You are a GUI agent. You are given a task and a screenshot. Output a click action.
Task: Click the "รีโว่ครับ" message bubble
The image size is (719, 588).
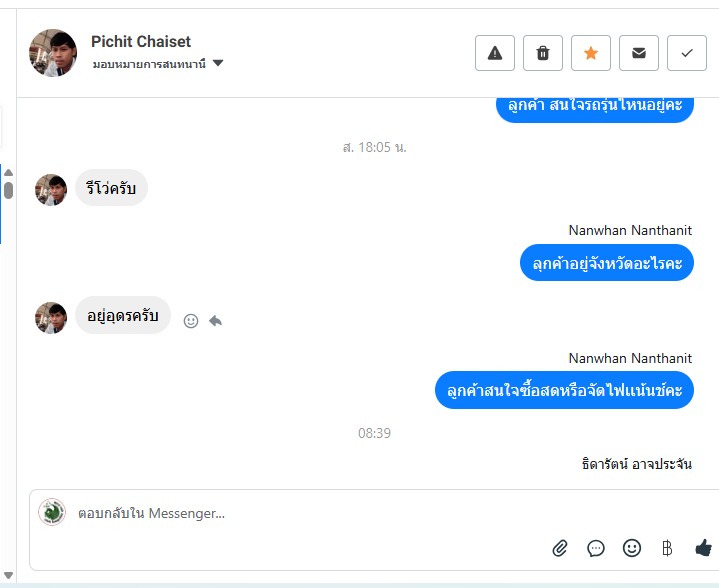coord(111,189)
